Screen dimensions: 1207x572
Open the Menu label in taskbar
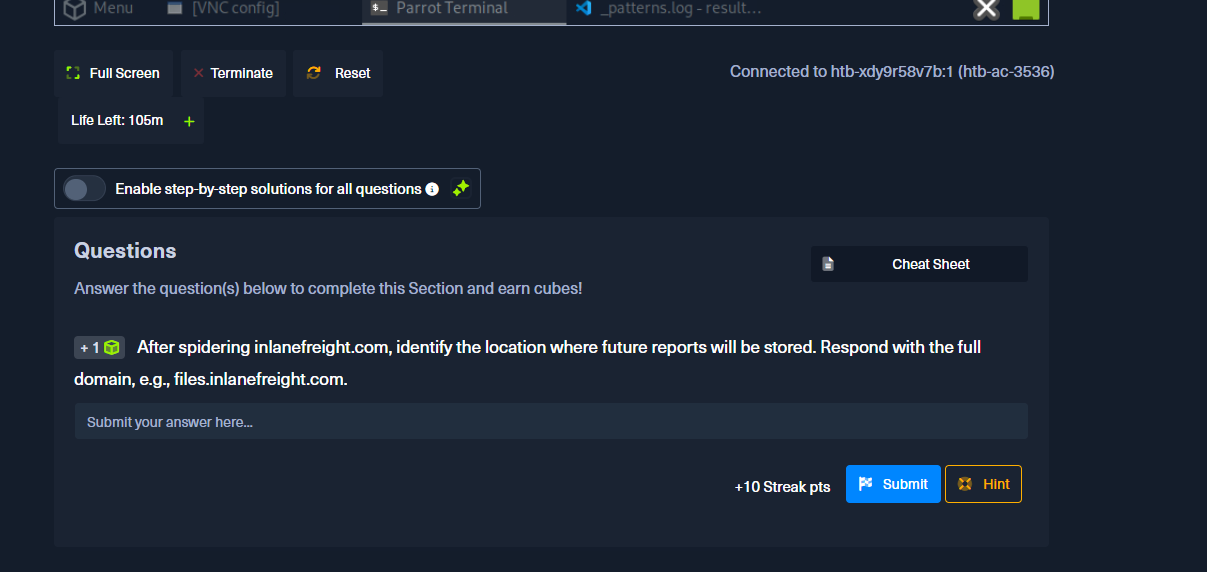[x=113, y=8]
